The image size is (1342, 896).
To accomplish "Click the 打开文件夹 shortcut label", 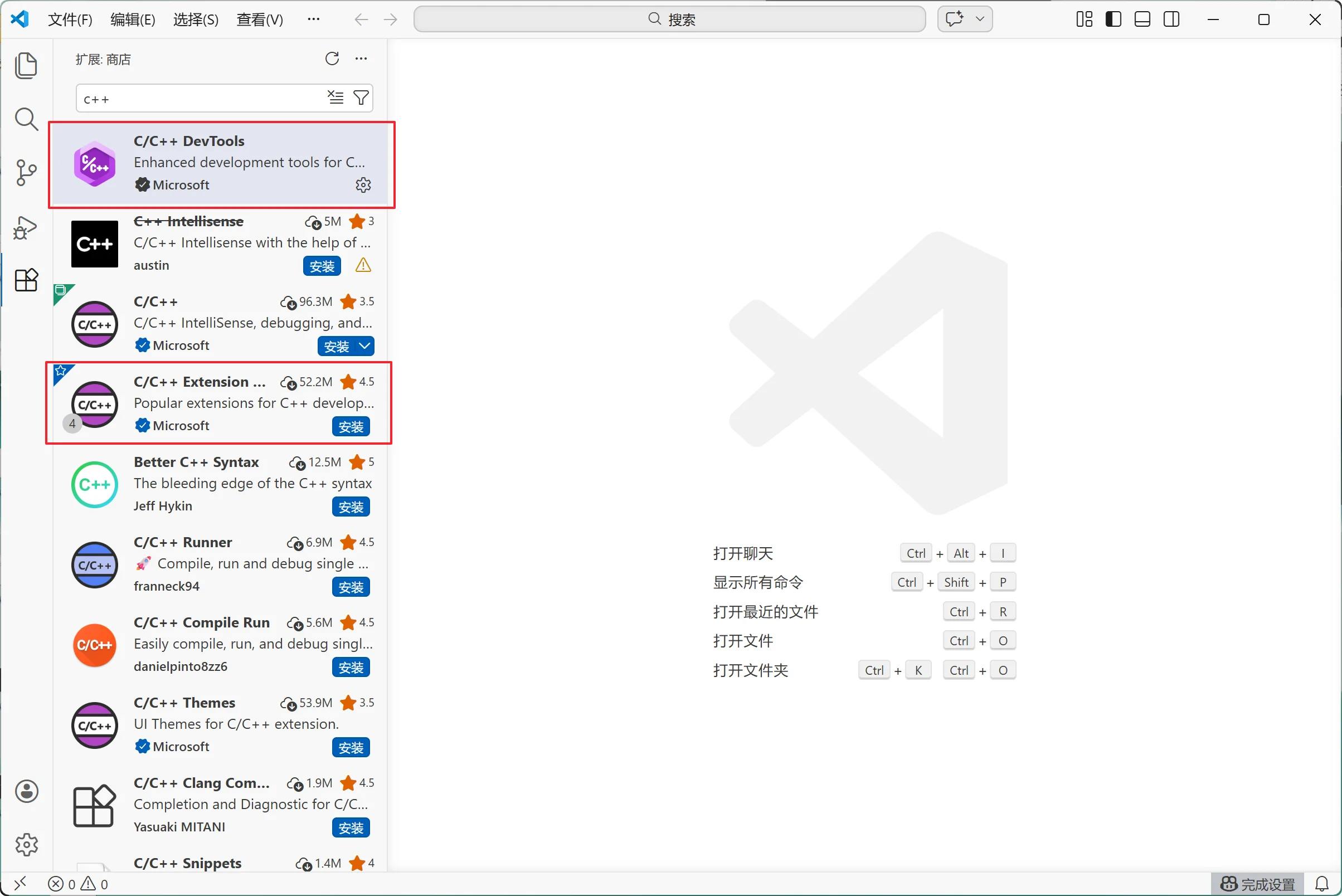I will [751, 670].
